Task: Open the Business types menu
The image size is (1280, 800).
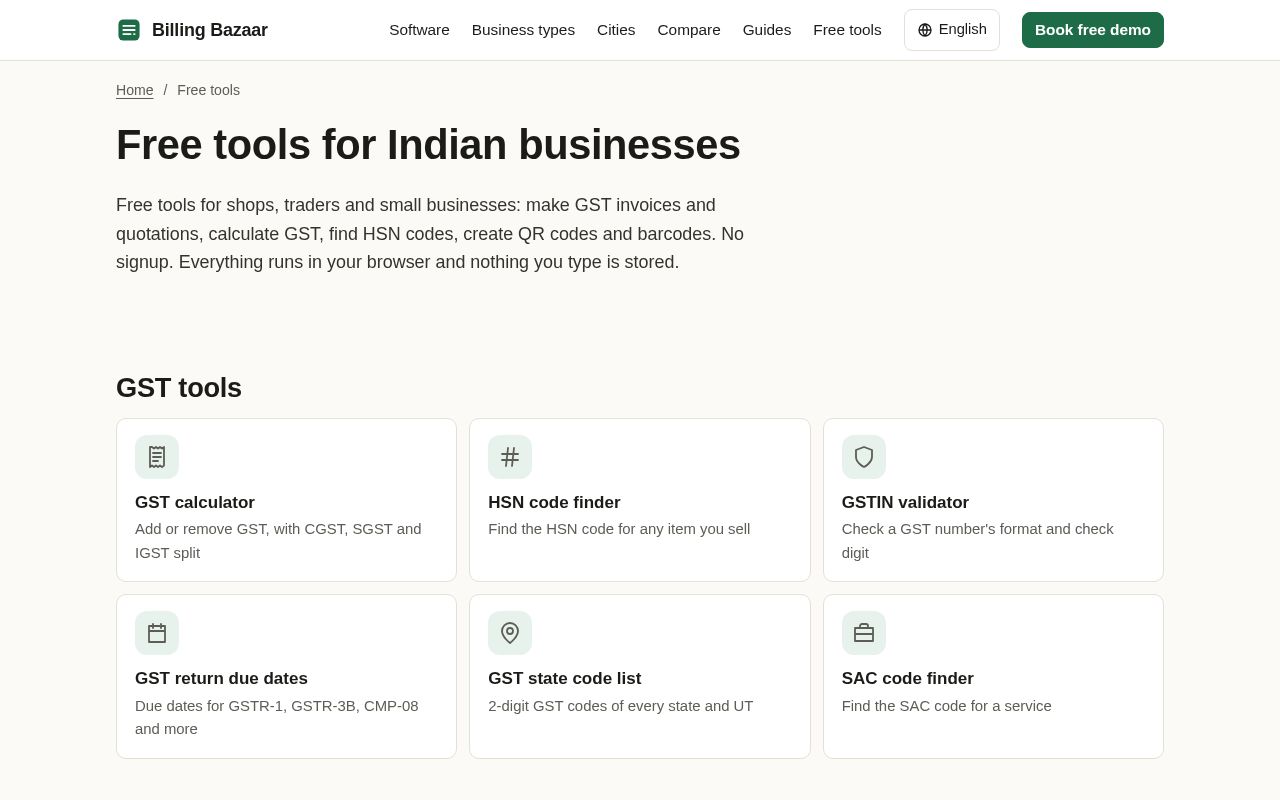Action: click(523, 30)
